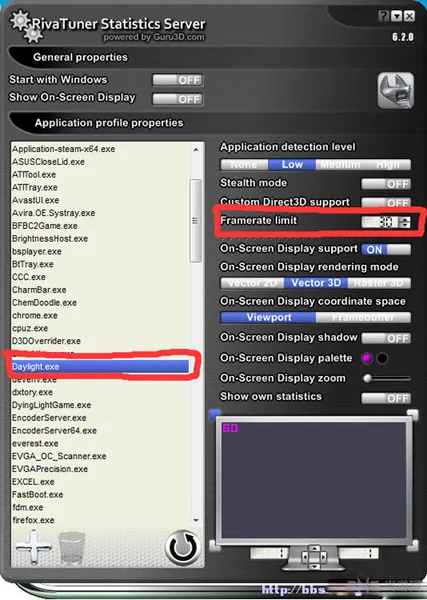
Task: Select CharmBar.exe profile
Action: pos(39,290)
